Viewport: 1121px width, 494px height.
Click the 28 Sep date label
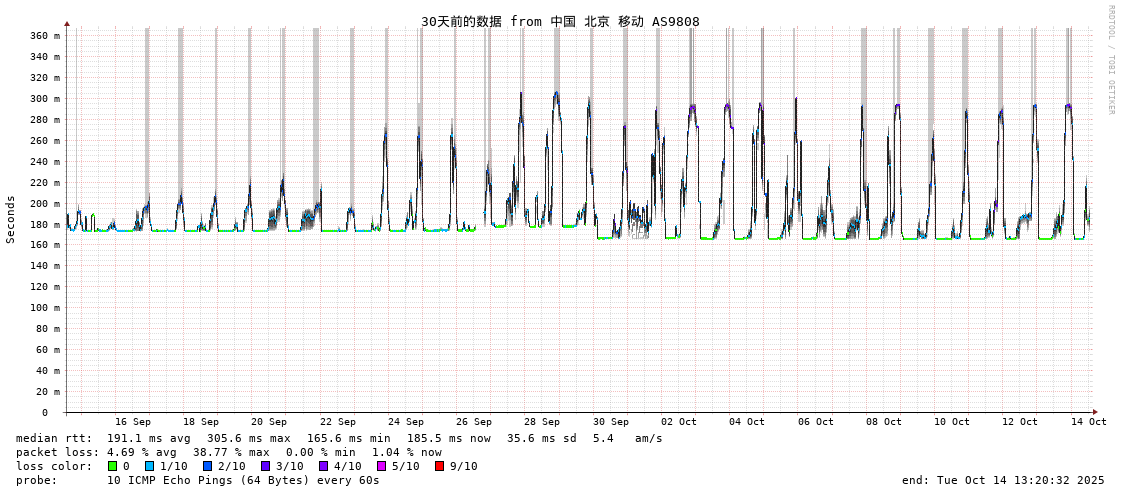tap(542, 422)
